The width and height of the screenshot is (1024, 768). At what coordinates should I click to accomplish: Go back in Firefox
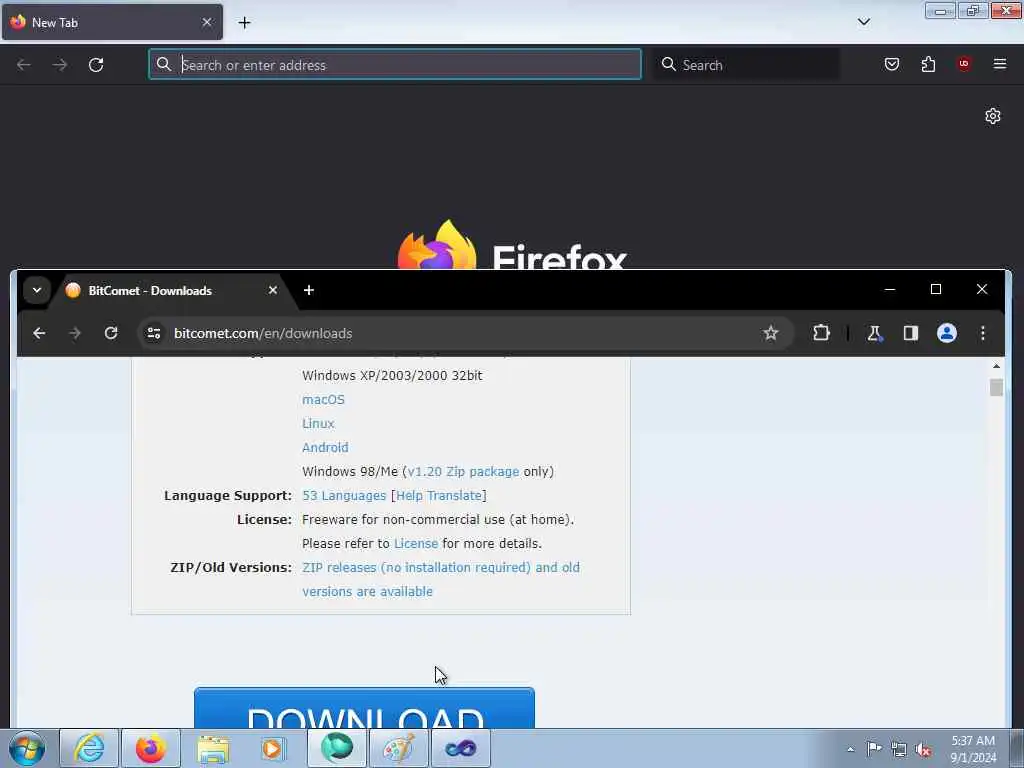(x=24, y=65)
